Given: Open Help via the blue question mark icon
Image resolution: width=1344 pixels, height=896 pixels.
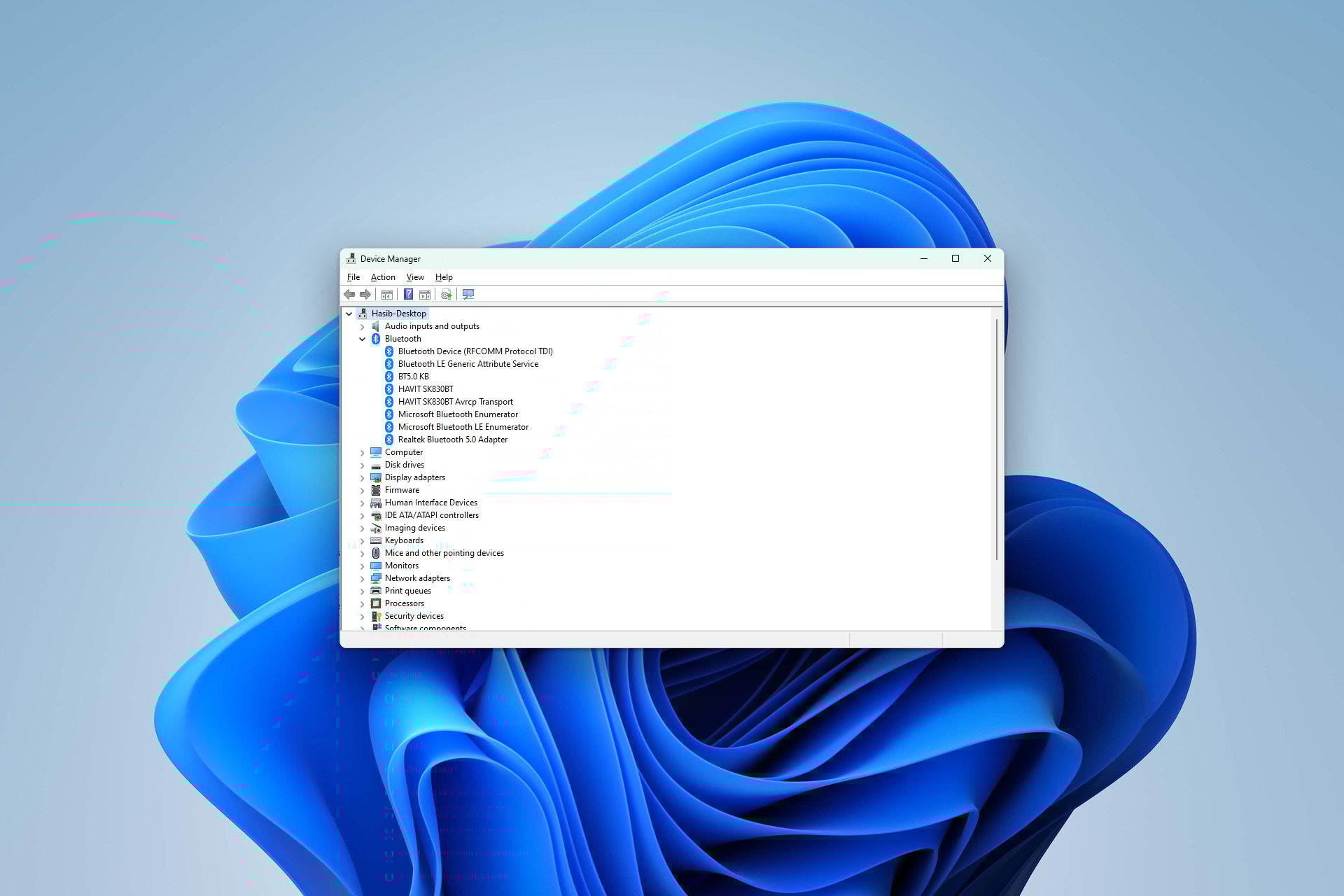Looking at the screenshot, I should 408,294.
